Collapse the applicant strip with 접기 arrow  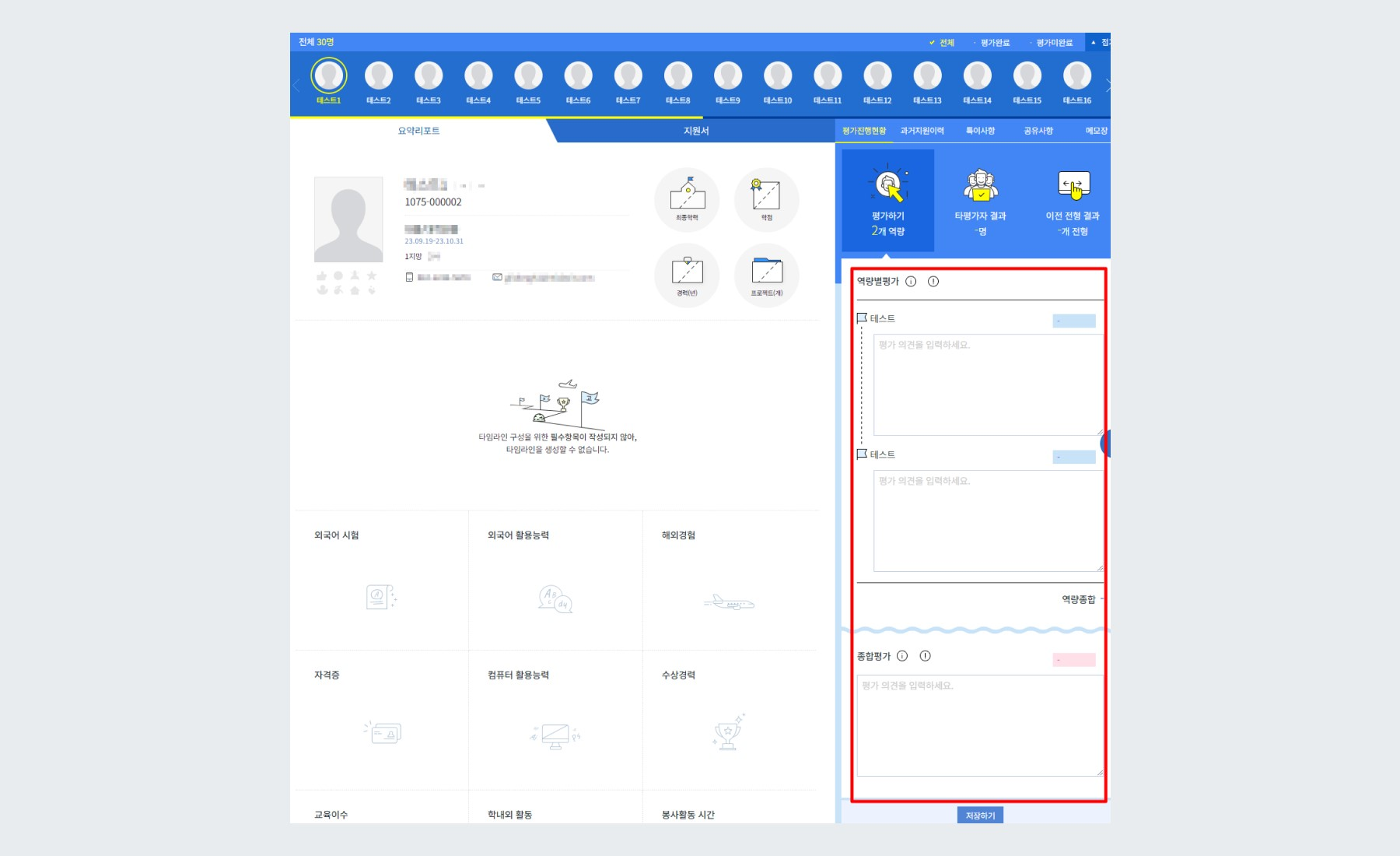click(x=1099, y=42)
